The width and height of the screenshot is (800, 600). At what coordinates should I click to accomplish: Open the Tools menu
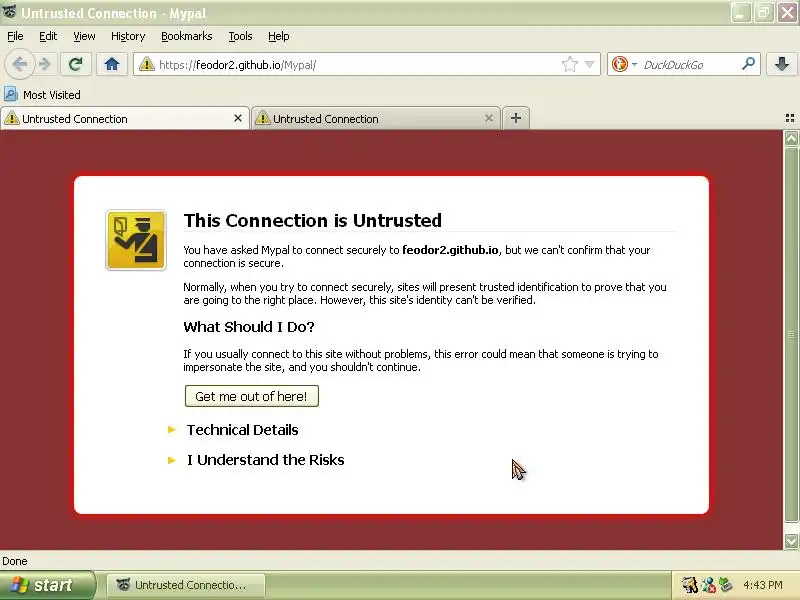pos(240,36)
